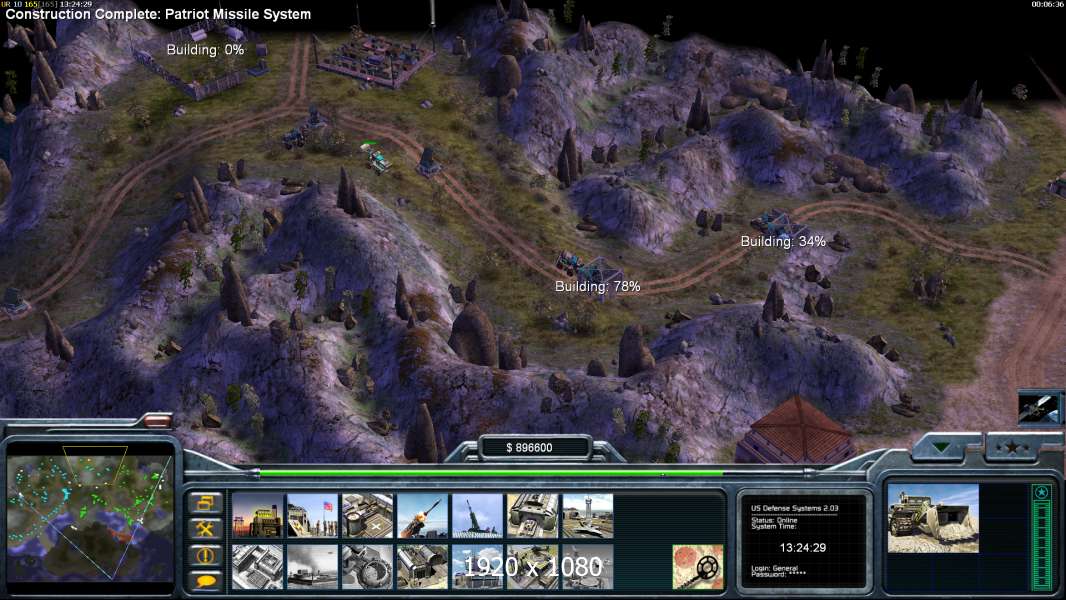Click the green power level bar
The width and height of the screenshot is (1066, 600).
pos(491,473)
